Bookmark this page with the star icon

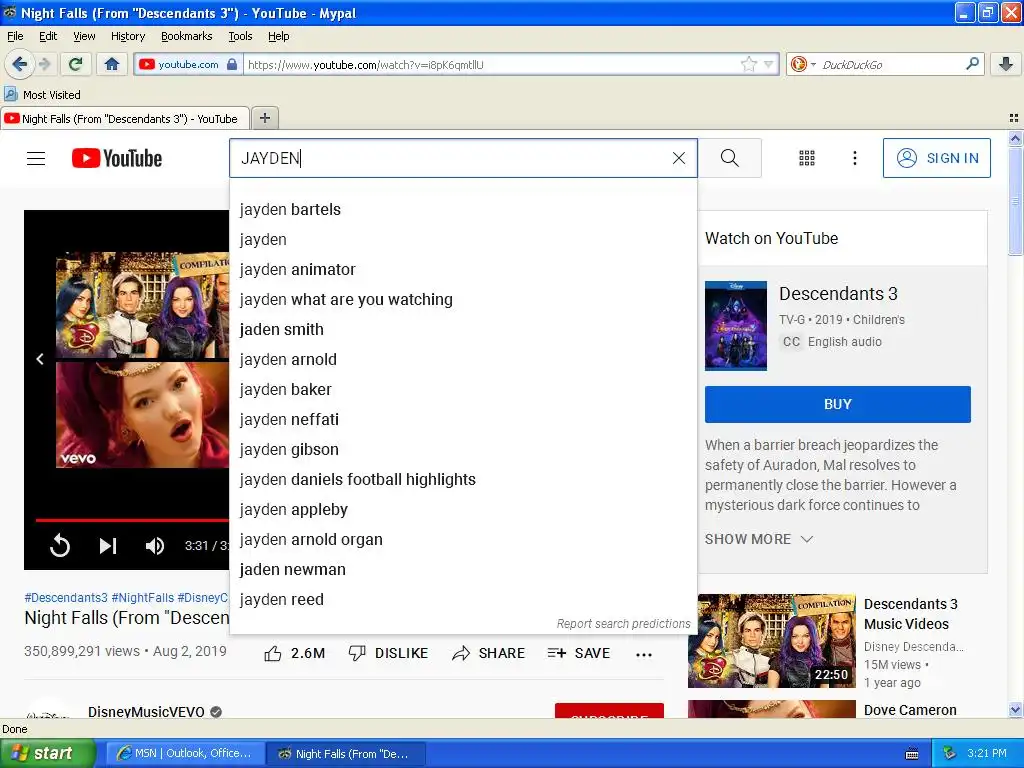(748, 64)
